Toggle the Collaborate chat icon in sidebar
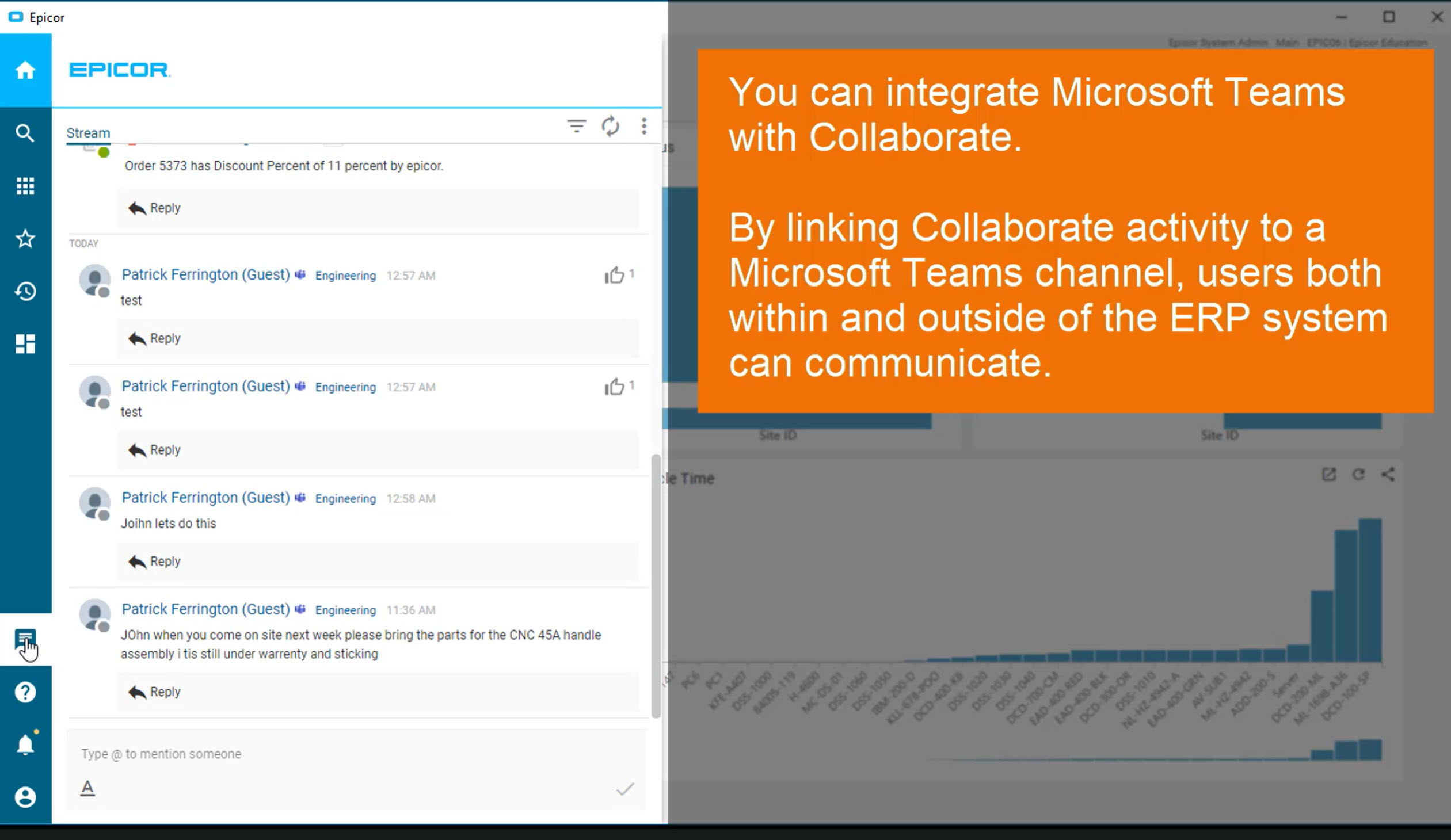 click(25, 640)
